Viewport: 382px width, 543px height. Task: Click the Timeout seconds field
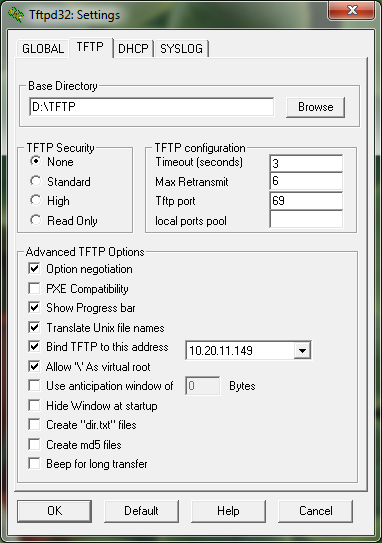tap(306, 163)
